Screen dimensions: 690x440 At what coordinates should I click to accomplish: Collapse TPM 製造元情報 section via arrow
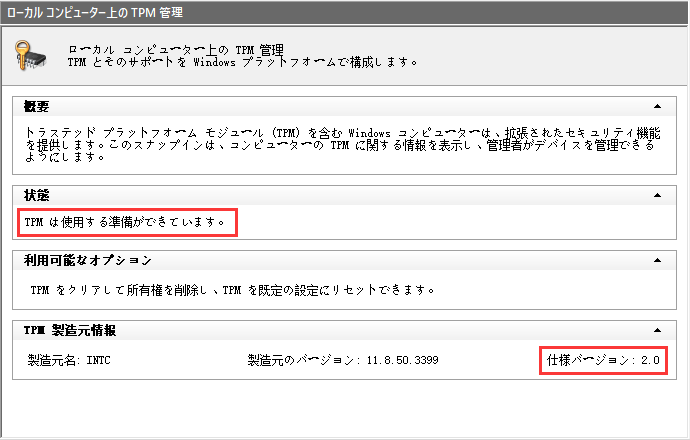(656, 329)
